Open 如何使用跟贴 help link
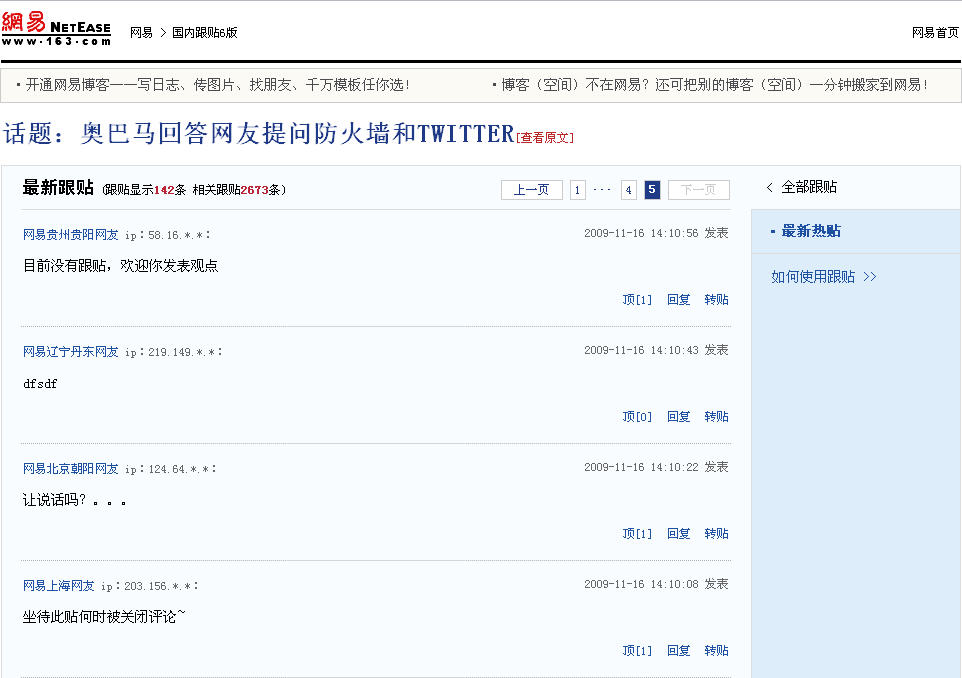The height and width of the screenshot is (678, 962). click(823, 277)
